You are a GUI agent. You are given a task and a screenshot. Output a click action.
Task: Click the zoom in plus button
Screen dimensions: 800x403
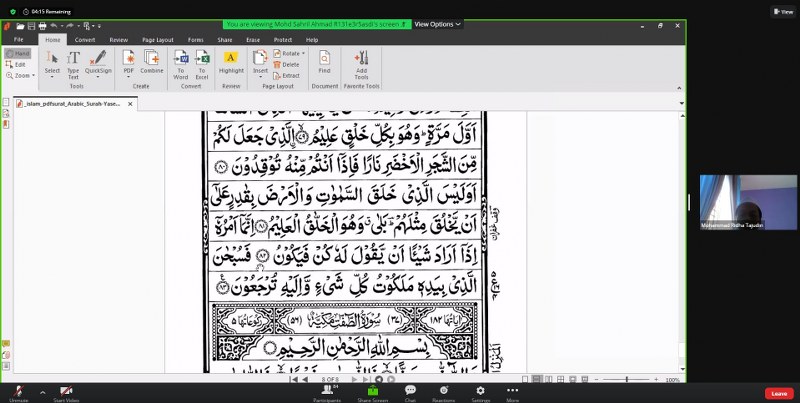click(x=656, y=380)
